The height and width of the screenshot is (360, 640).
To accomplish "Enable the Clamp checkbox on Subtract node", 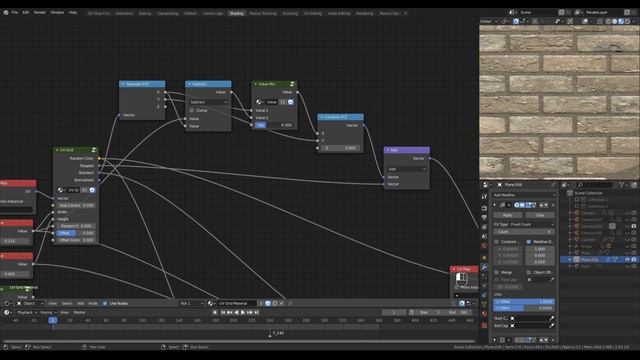I will [x=192, y=110].
